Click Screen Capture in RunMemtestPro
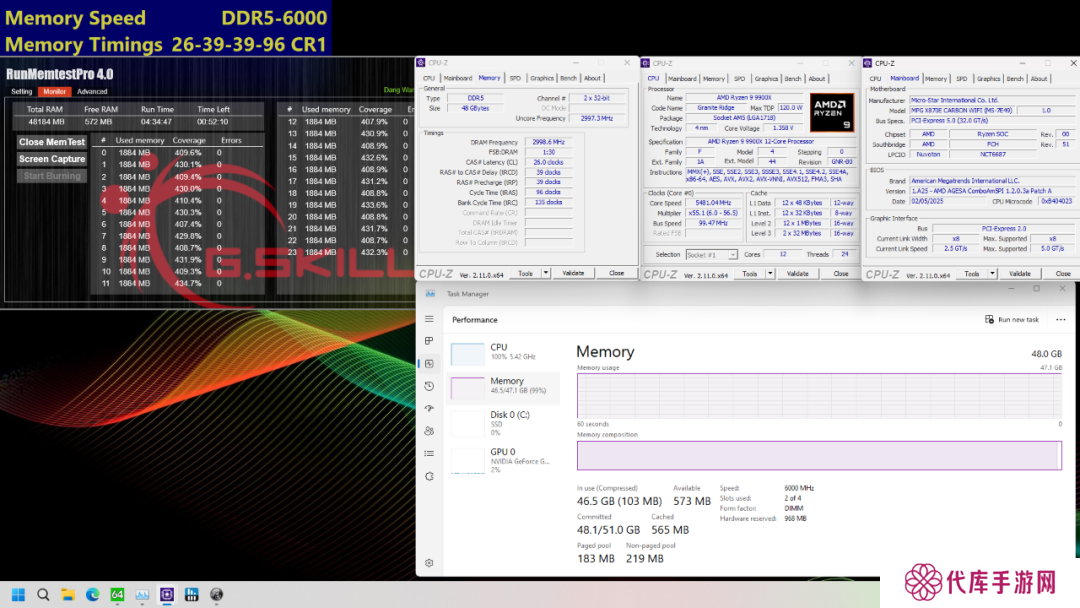 pyautogui.click(x=52, y=159)
